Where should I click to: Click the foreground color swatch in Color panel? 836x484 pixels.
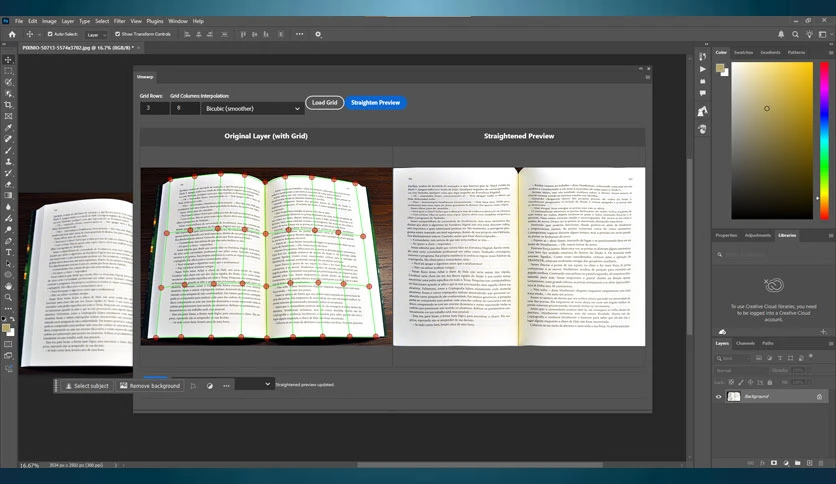point(720,68)
